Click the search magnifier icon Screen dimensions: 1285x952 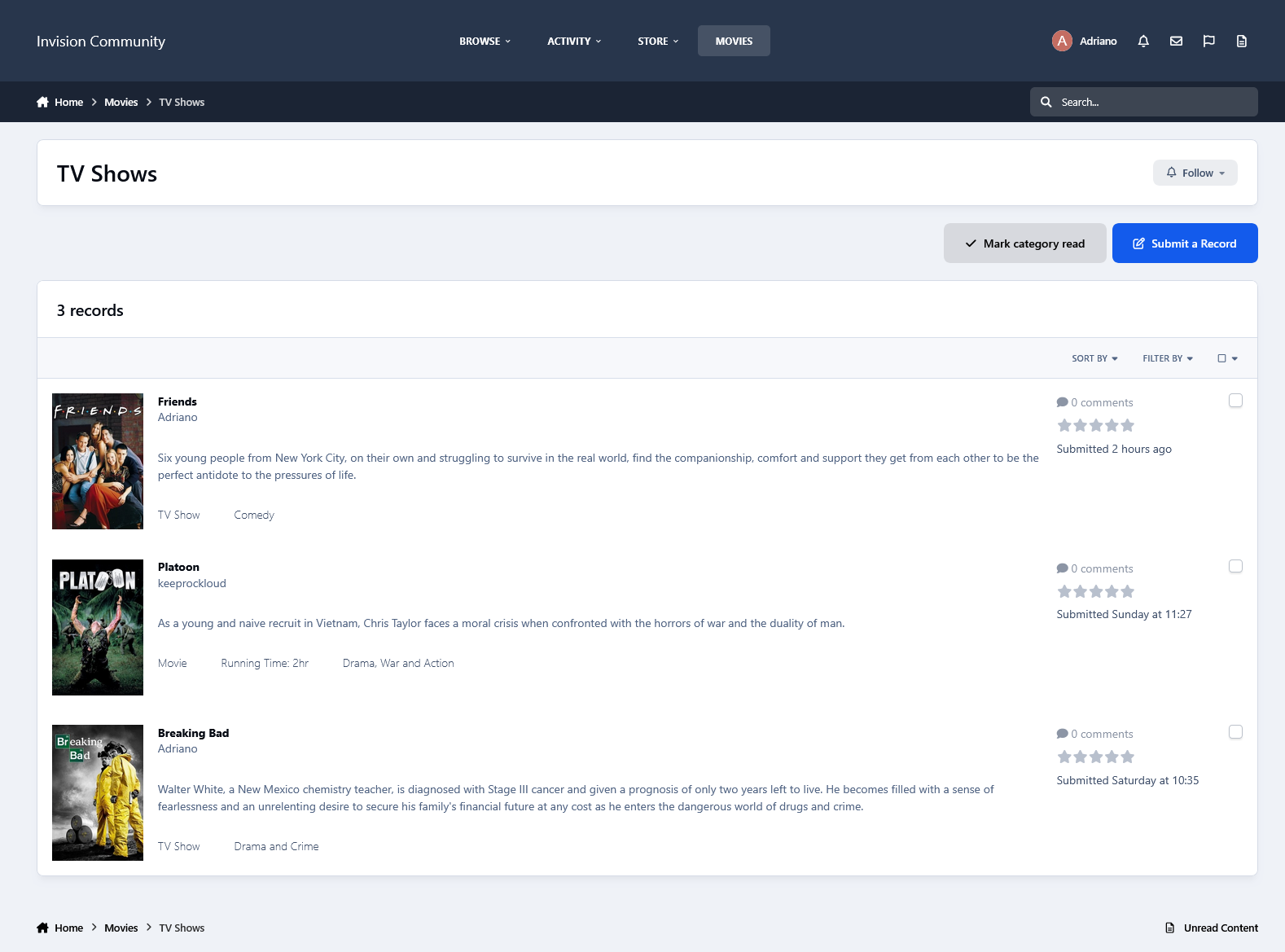[1046, 102]
